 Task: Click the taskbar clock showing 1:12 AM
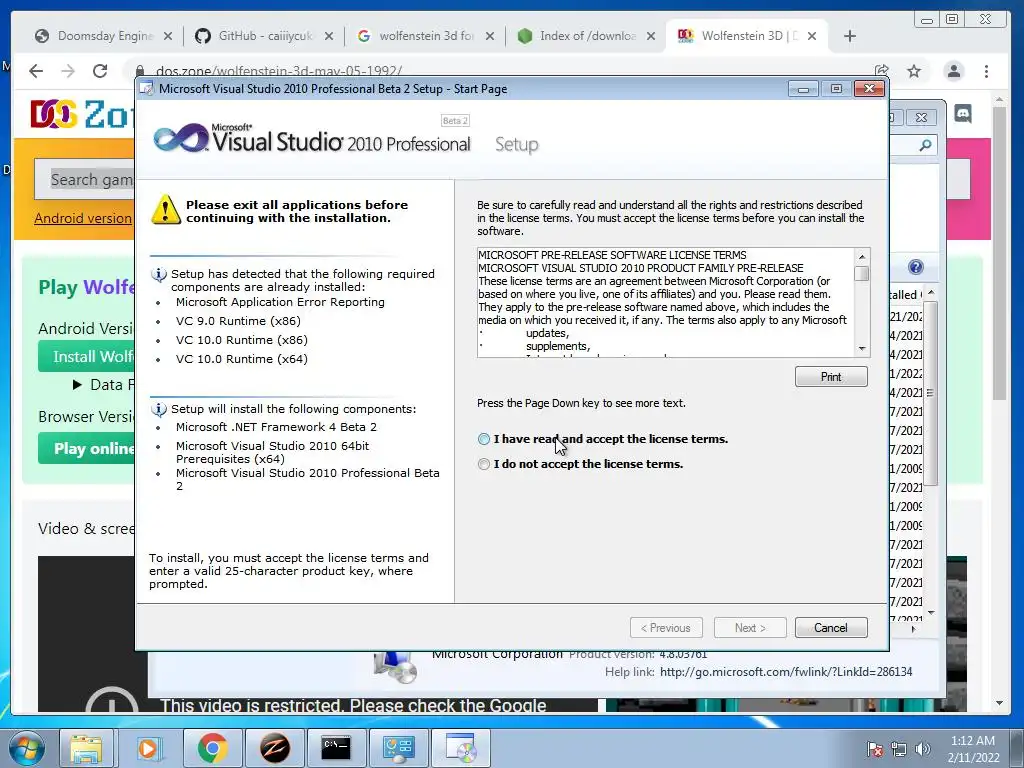click(973, 749)
